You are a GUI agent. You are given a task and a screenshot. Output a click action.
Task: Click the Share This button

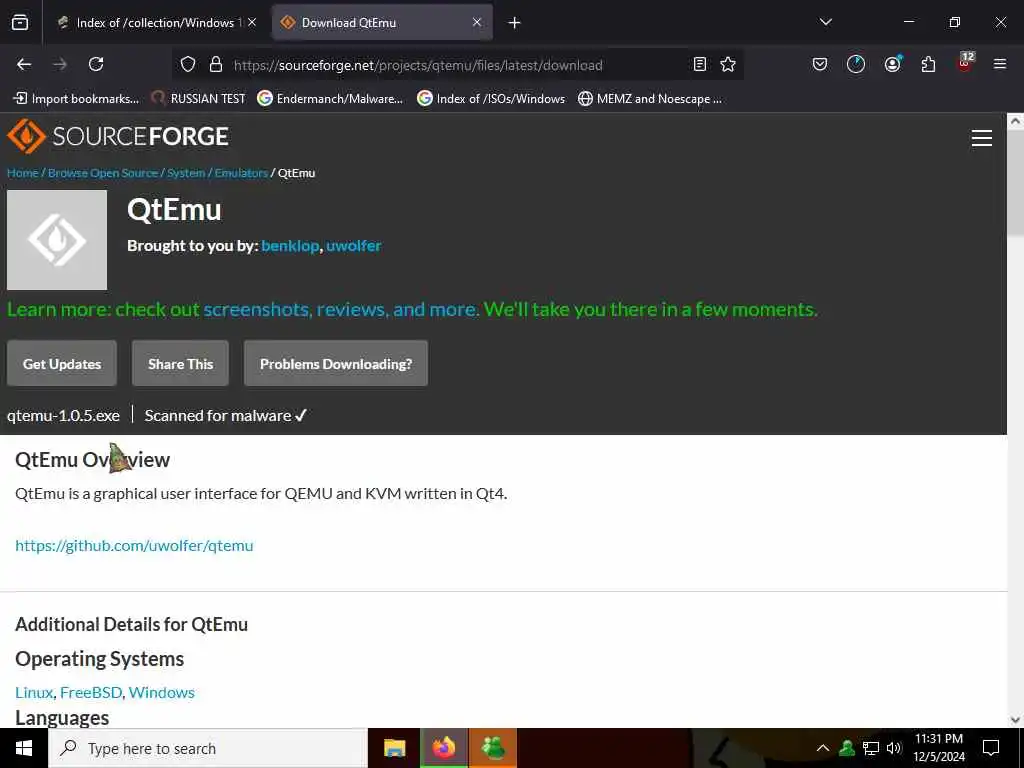[180, 364]
